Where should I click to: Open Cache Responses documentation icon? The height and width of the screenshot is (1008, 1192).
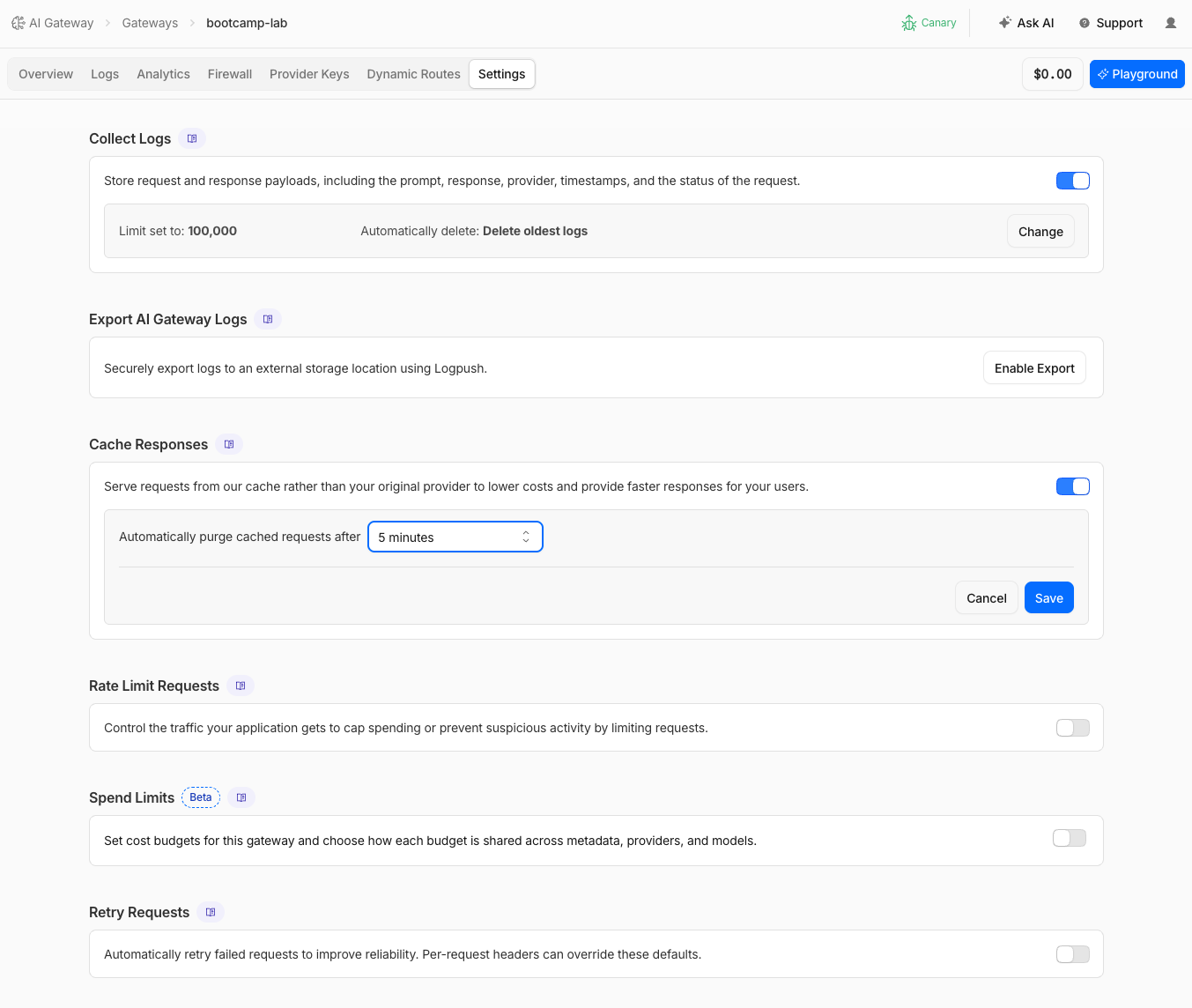229,444
